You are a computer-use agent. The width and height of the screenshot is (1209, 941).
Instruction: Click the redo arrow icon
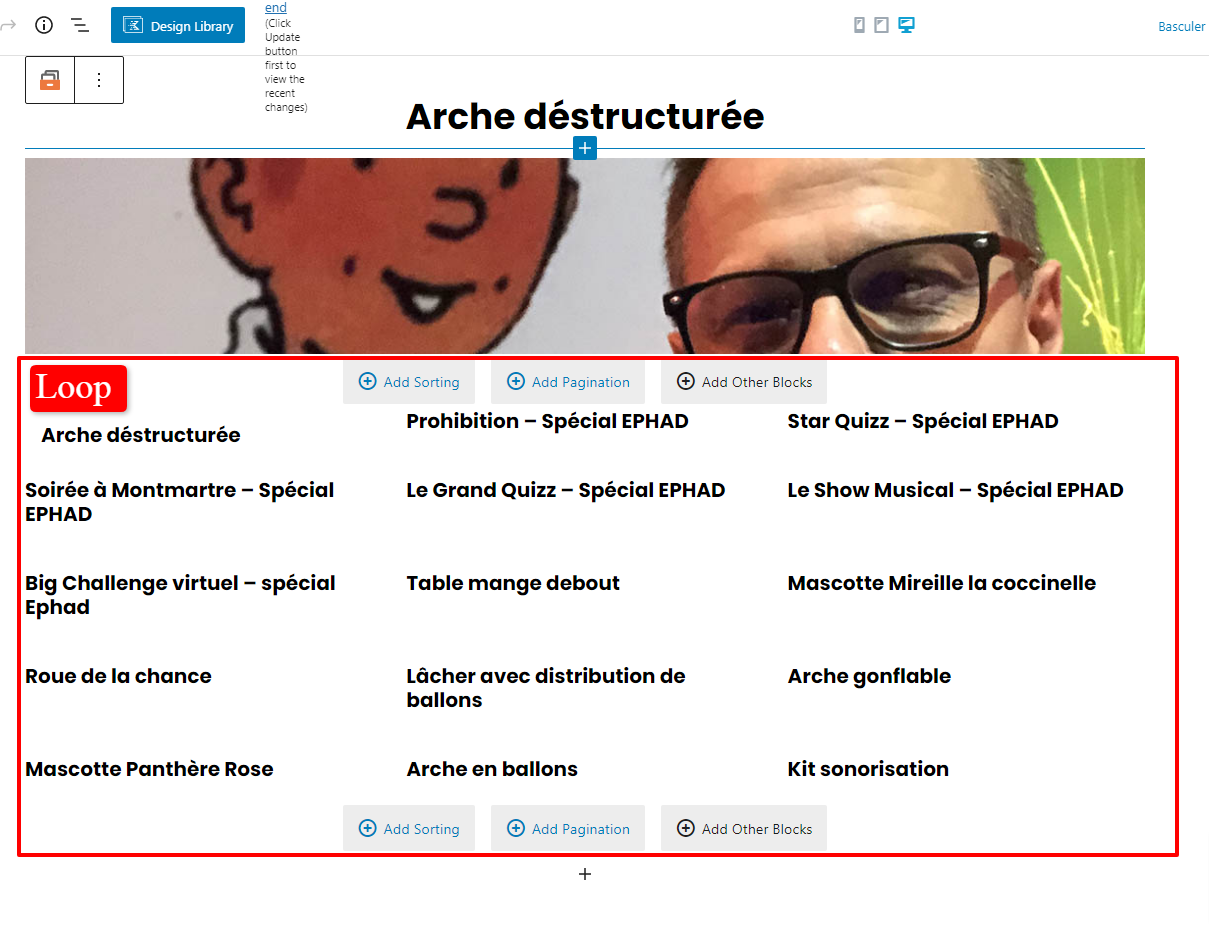[x=8, y=25]
